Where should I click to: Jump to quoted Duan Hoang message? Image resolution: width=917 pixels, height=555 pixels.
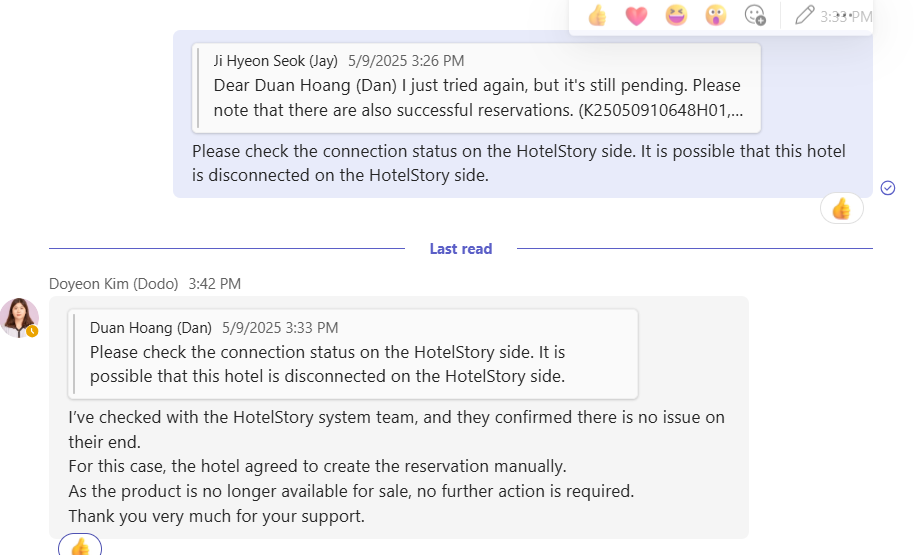(352, 353)
